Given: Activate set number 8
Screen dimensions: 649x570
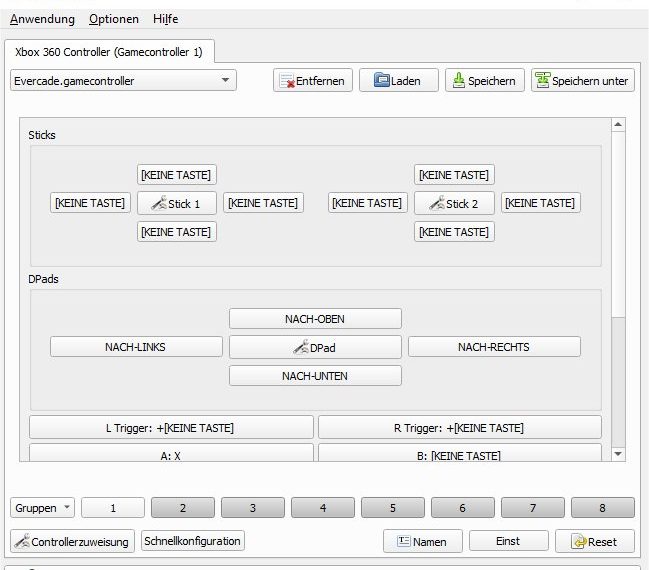Looking at the screenshot, I should pyautogui.click(x=601, y=508).
